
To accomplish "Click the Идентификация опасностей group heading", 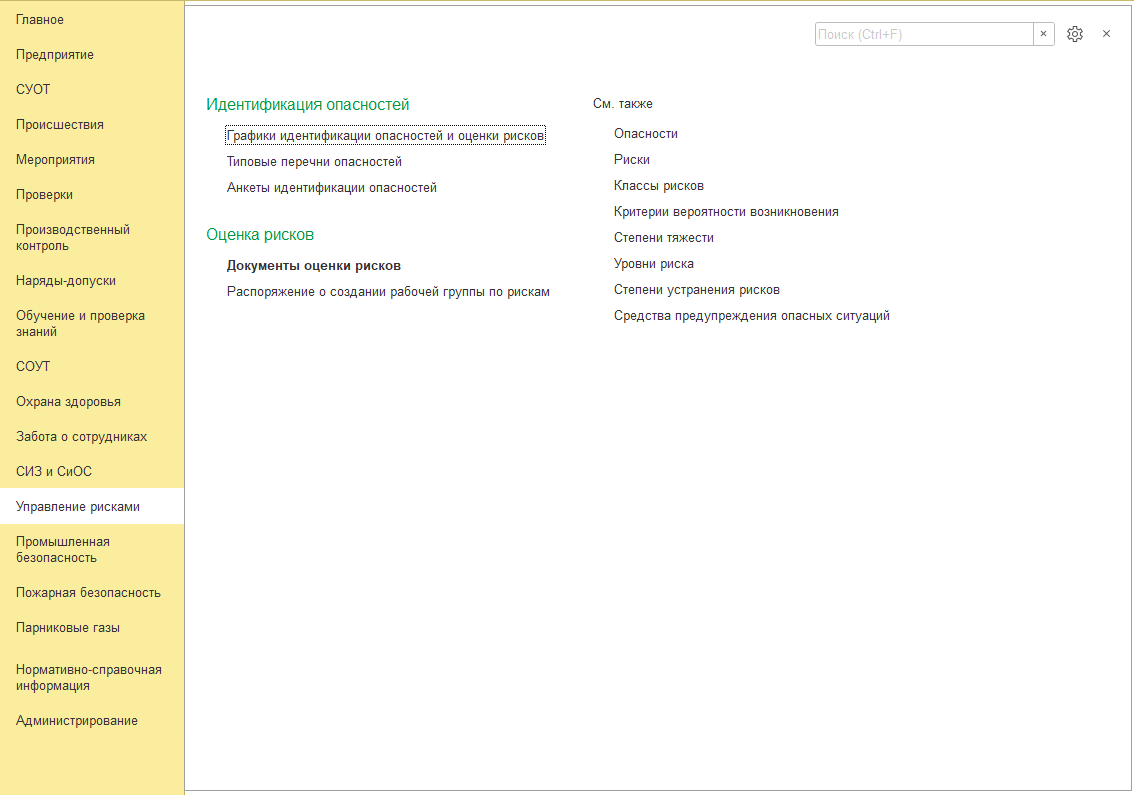I will (307, 105).
